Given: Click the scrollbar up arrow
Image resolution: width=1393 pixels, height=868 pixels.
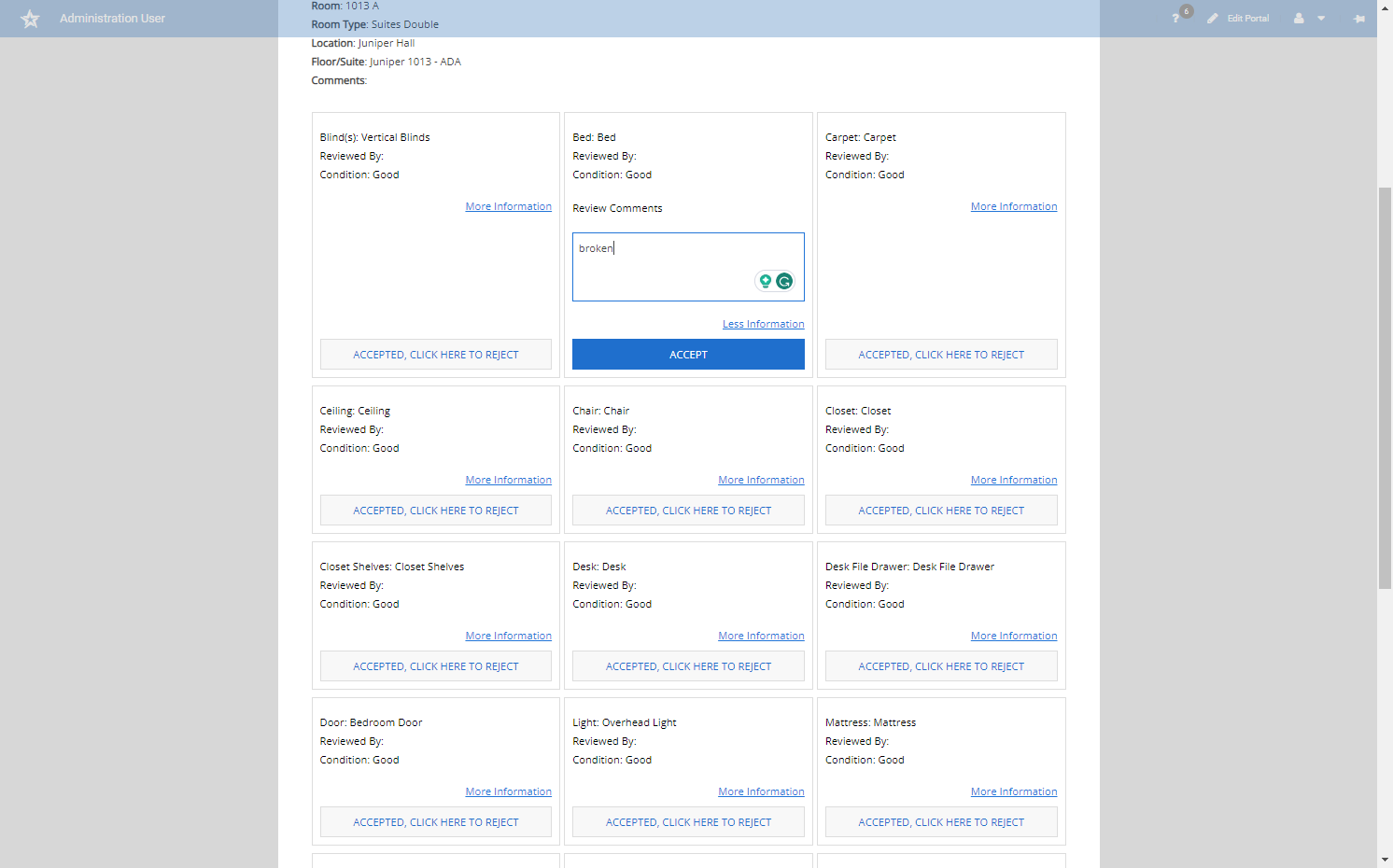Looking at the screenshot, I should point(1385,7).
